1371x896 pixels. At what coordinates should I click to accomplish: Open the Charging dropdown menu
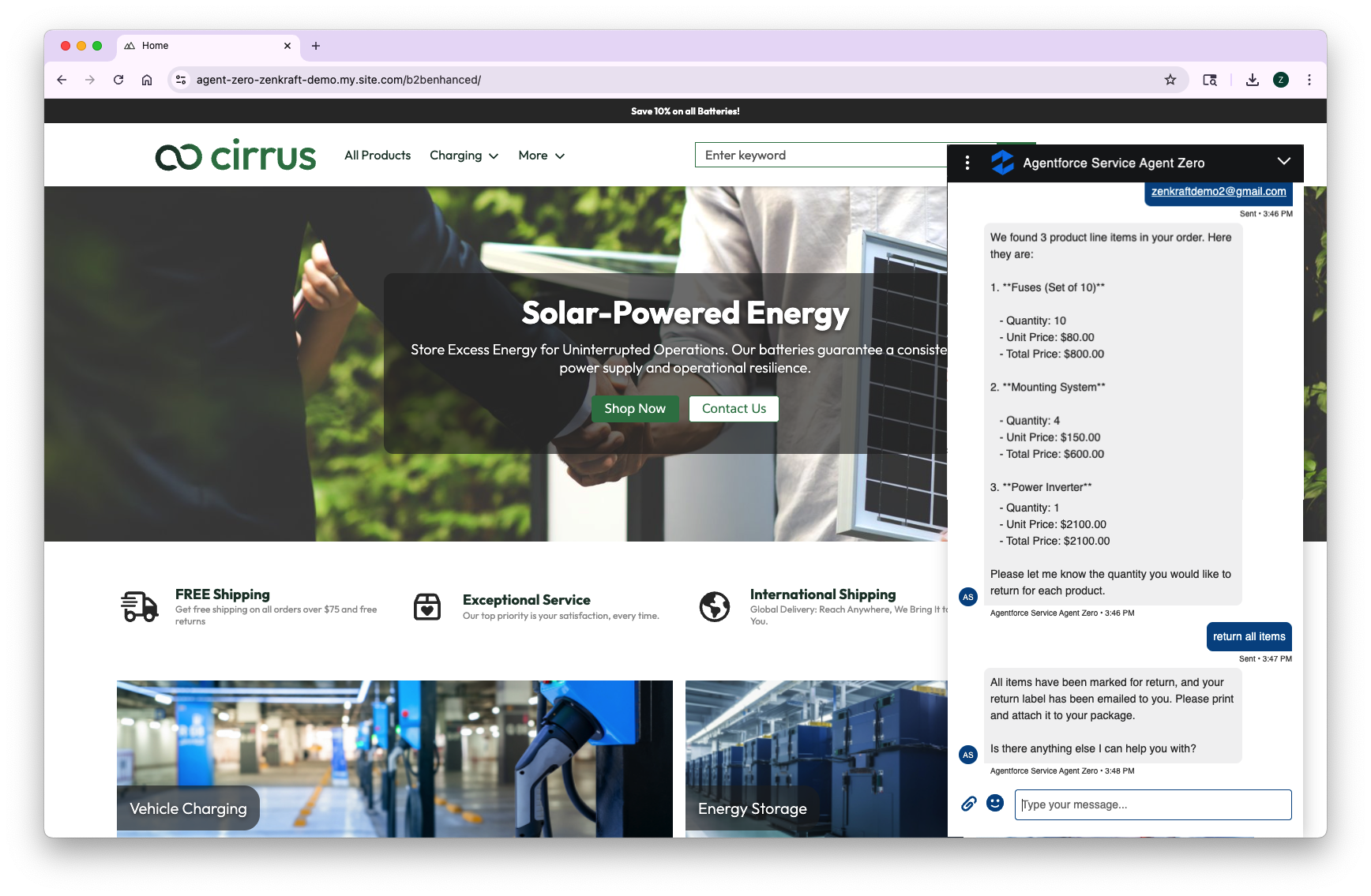click(464, 156)
